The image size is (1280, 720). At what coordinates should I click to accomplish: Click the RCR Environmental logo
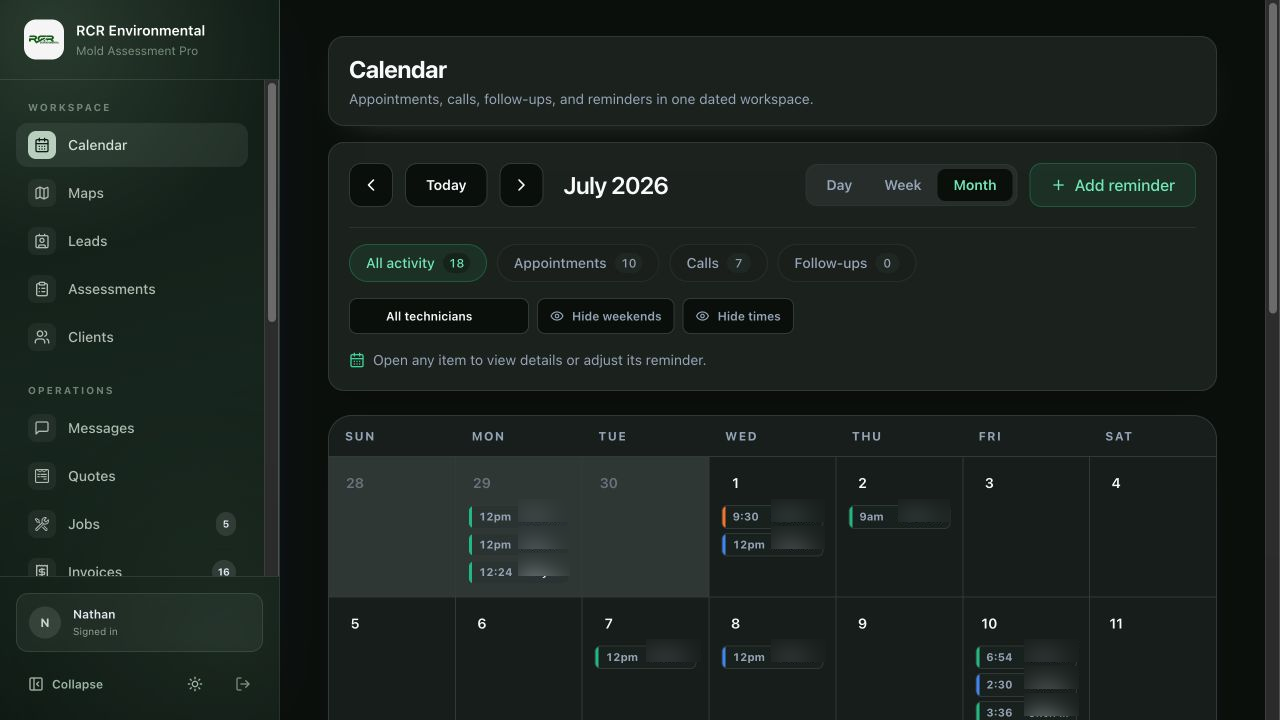(x=44, y=40)
